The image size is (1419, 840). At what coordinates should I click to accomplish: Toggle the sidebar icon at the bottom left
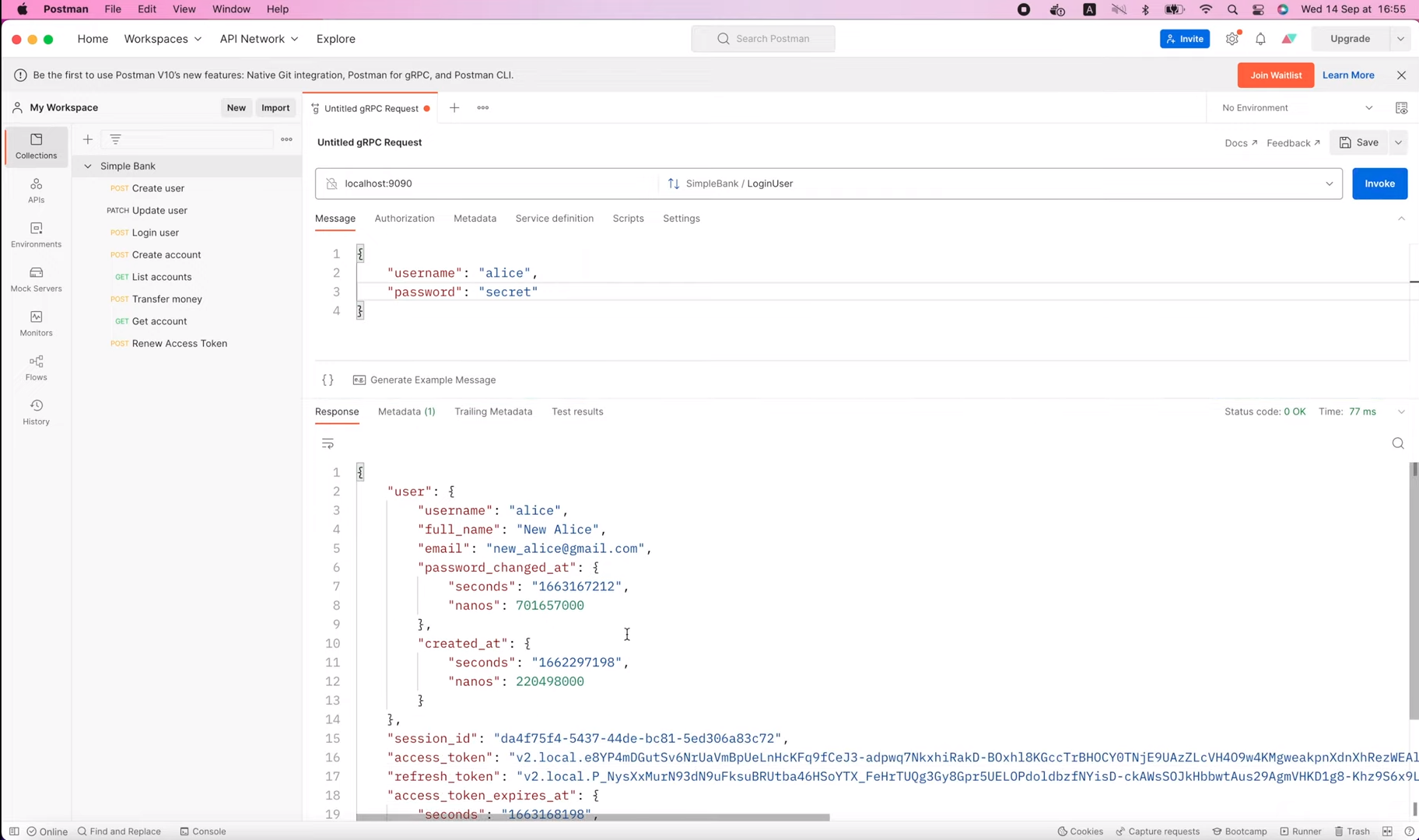14,831
